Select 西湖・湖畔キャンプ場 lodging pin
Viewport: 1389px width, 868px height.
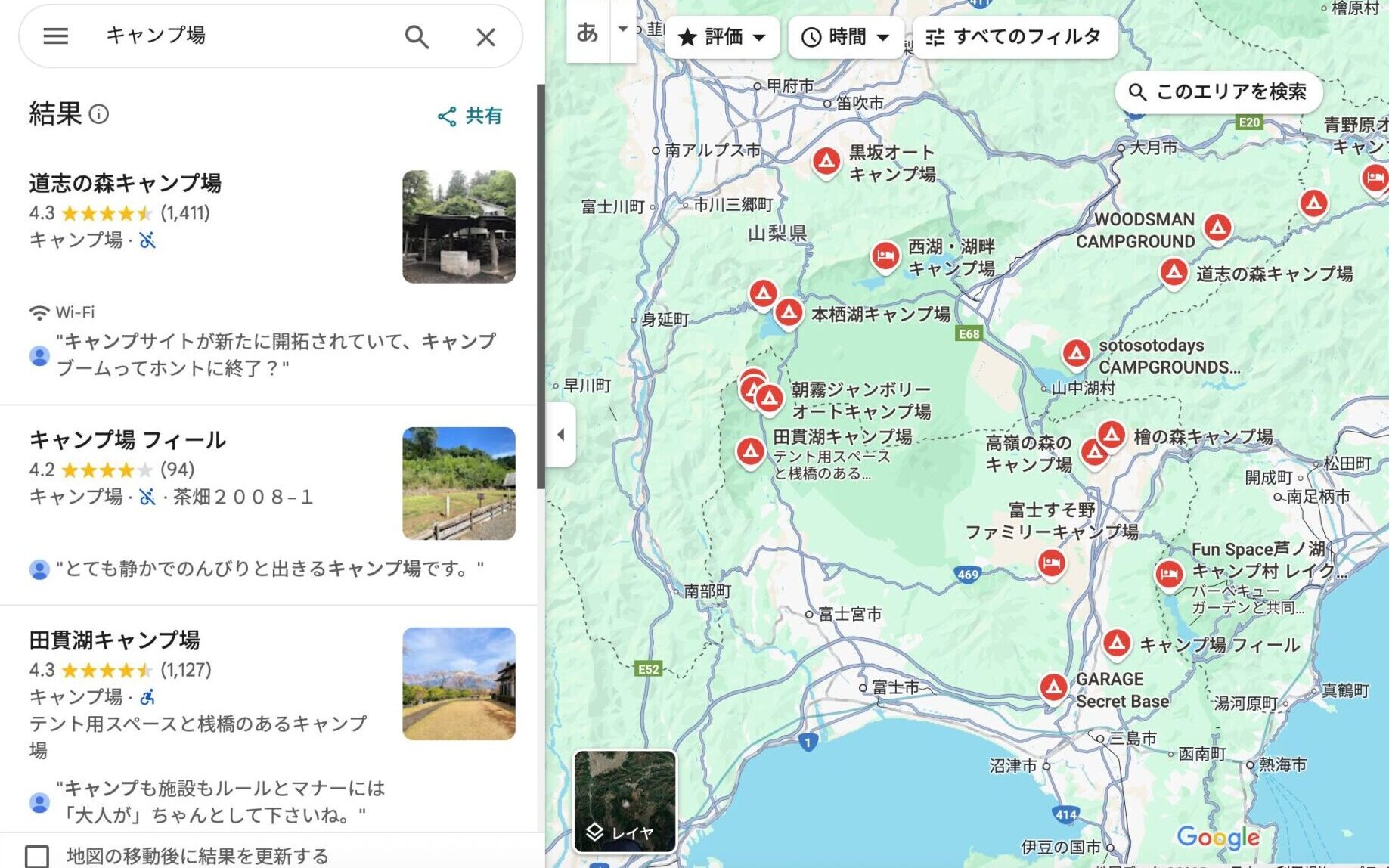[885, 257]
